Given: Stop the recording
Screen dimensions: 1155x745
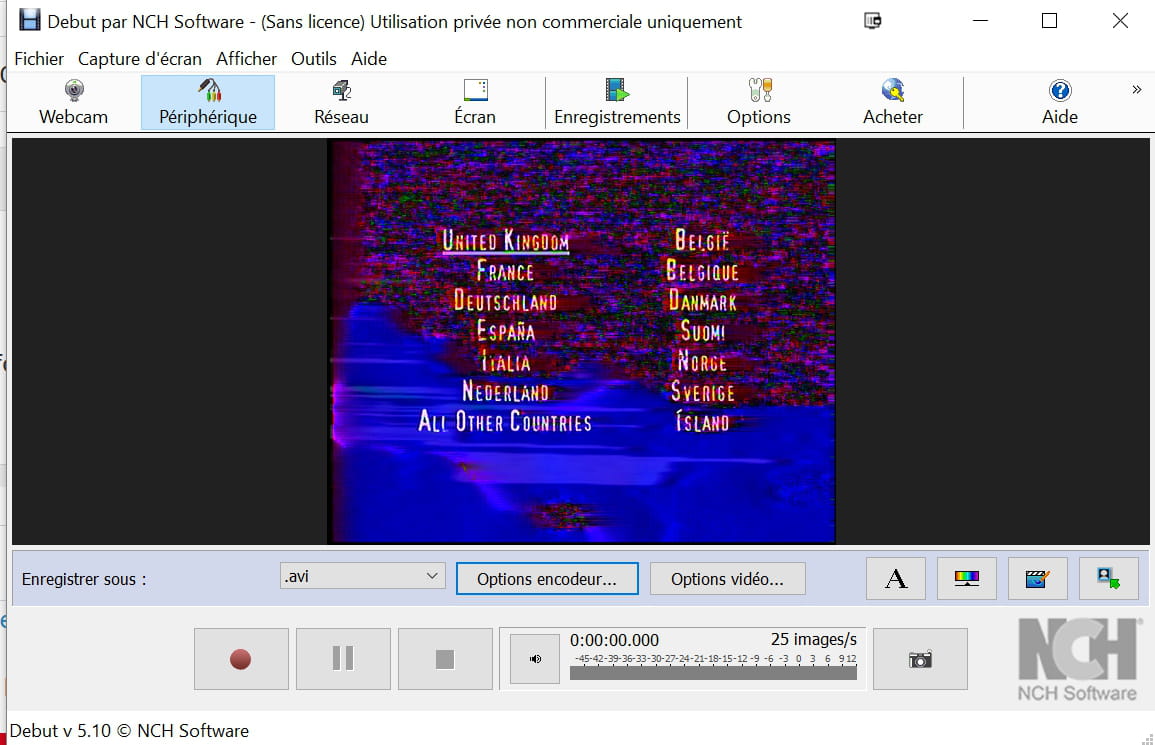Looking at the screenshot, I should [x=445, y=659].
